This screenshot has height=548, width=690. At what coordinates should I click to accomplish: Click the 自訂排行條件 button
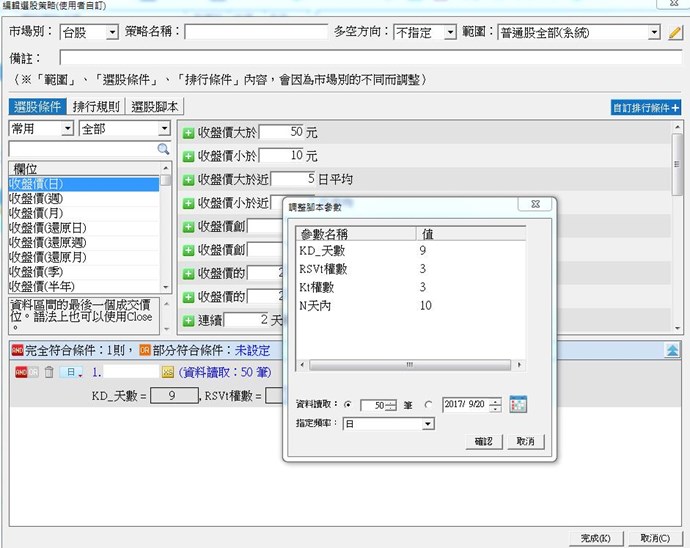click(646, 107)
